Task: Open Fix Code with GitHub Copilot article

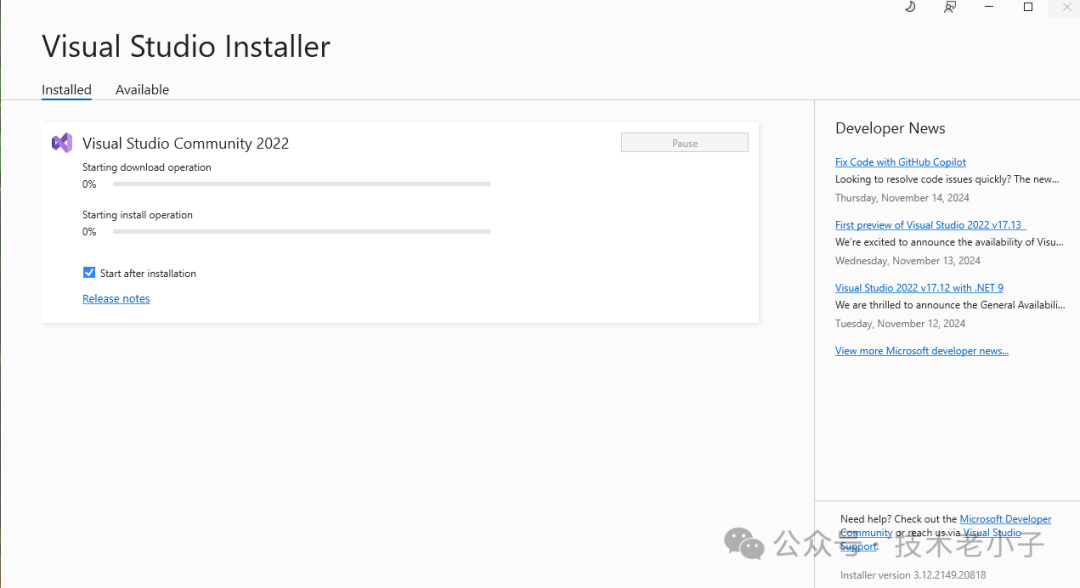Action: [x=900, y=162]
